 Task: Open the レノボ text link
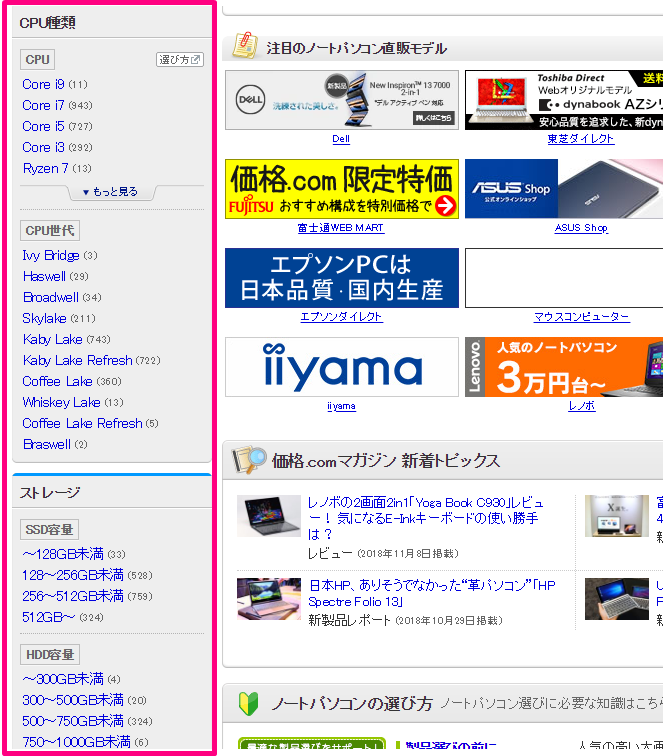coord(582,406)
